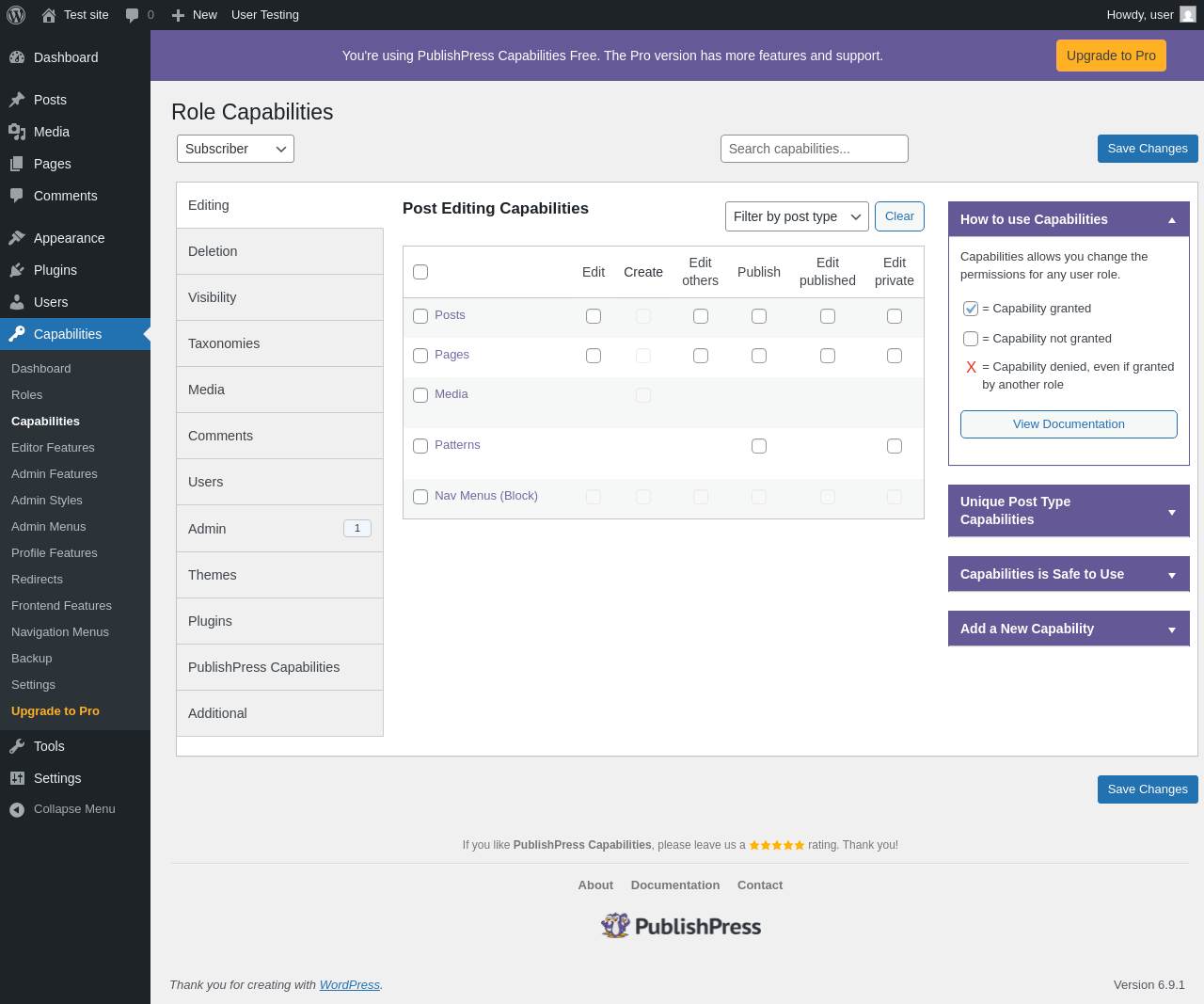
Task: Click the Tools wrench icon
Action: point(17,746)
